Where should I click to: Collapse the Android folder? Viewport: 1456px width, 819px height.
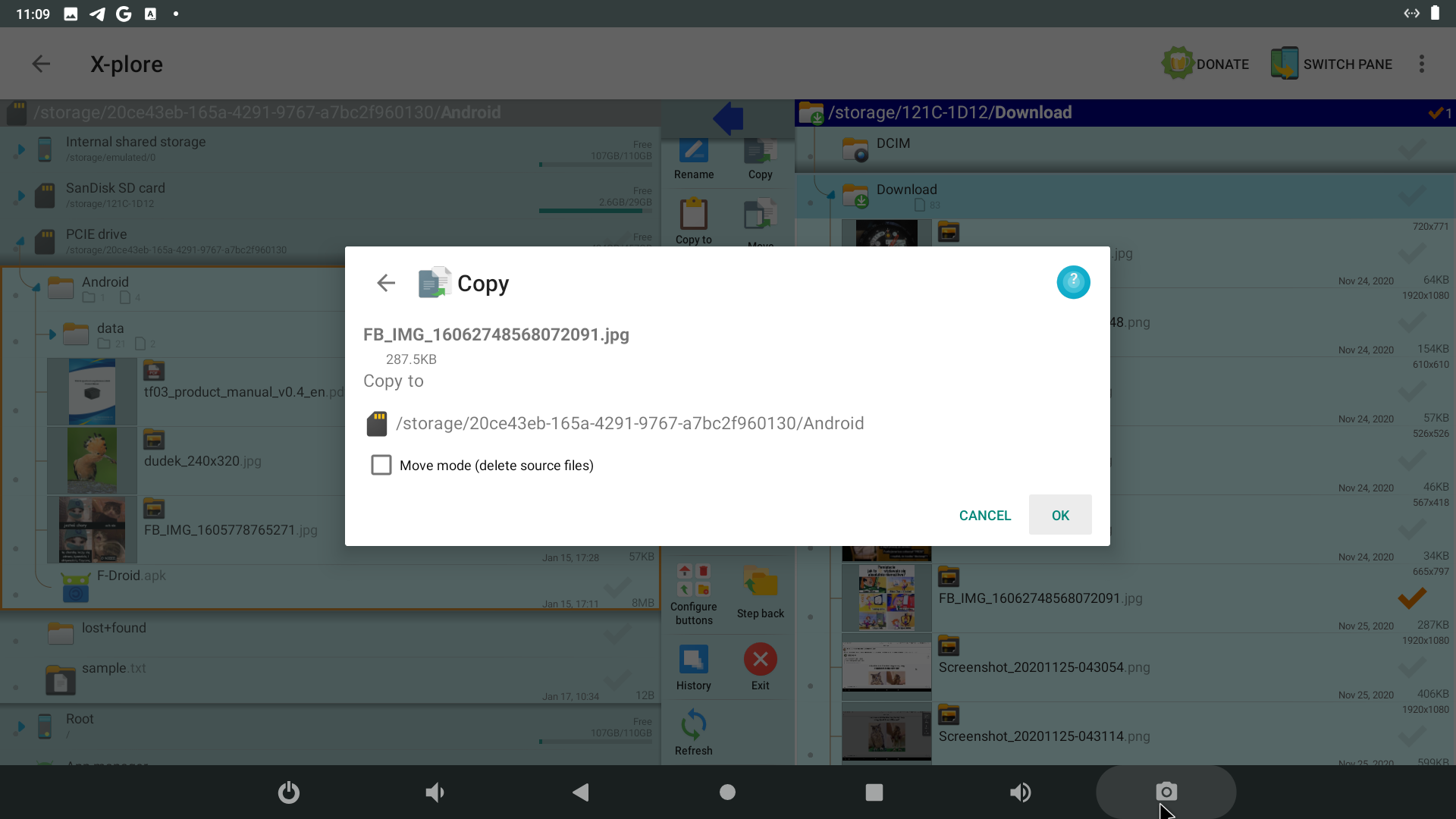coord(36,287)
